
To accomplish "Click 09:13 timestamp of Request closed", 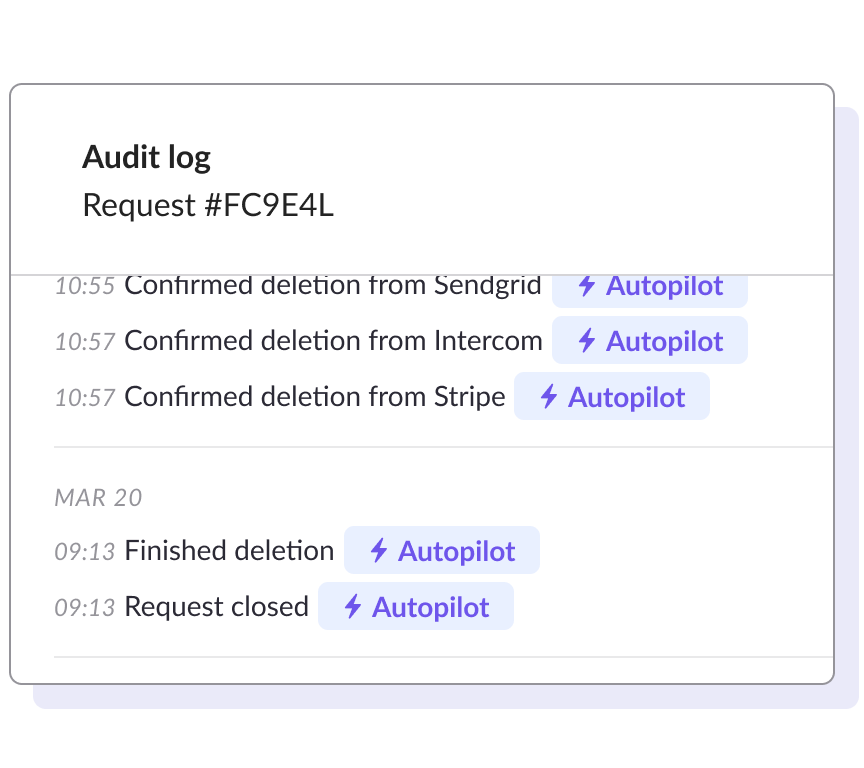I will 84,608.
